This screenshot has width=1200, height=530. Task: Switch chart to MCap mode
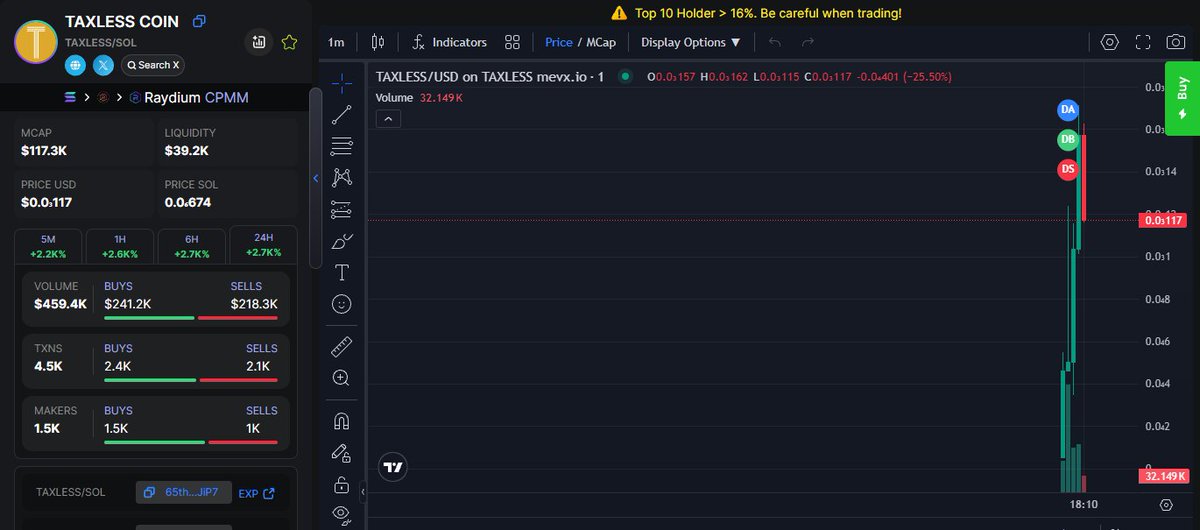[600, 42]
